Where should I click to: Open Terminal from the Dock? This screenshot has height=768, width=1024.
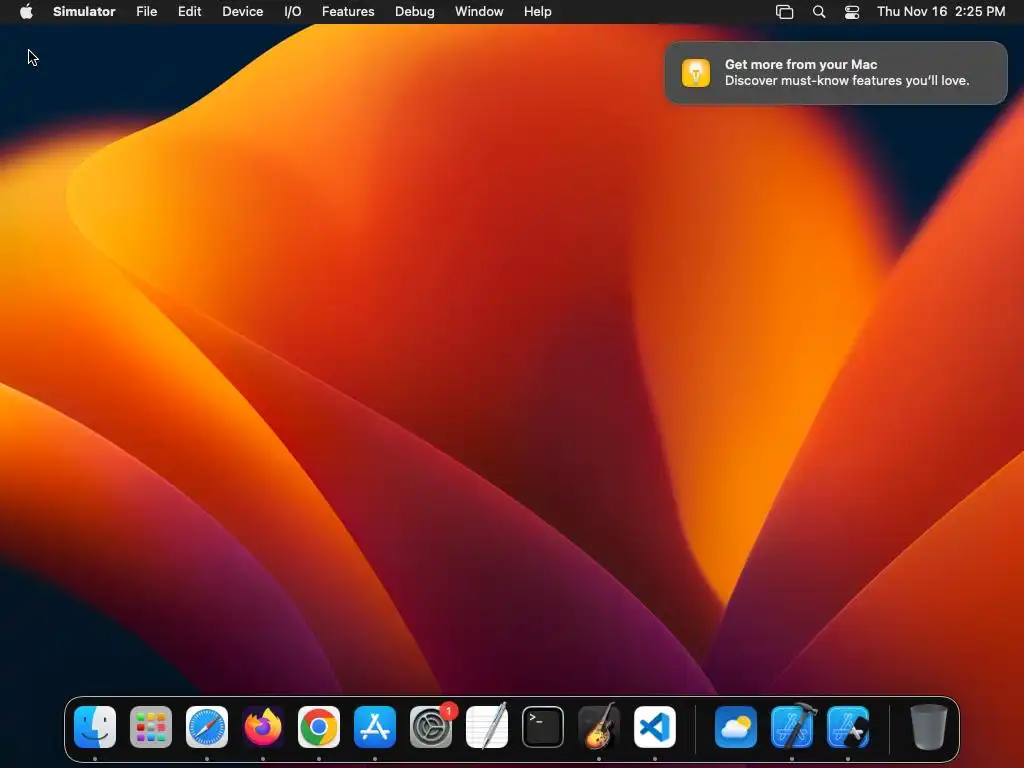[543, 727]
